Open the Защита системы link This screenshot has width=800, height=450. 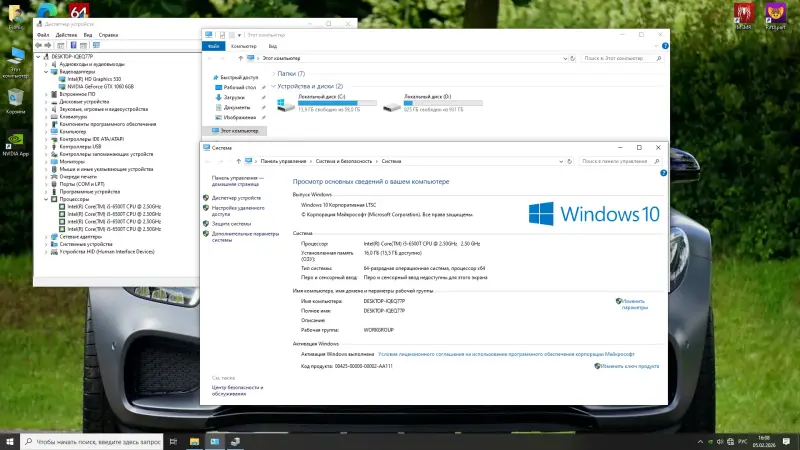click(x=231, y=224)
